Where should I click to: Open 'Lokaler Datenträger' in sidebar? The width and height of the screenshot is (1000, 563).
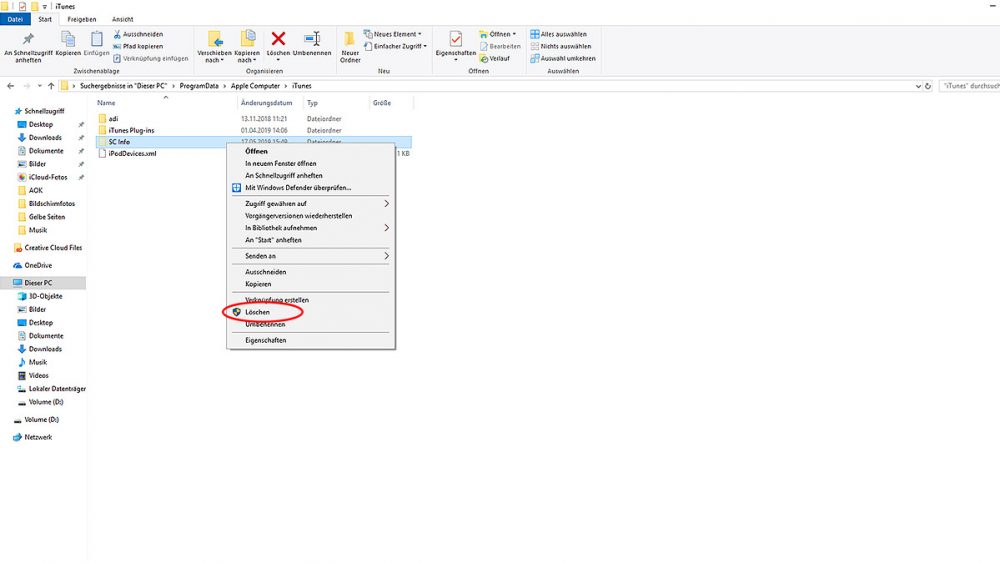[57, 389]
